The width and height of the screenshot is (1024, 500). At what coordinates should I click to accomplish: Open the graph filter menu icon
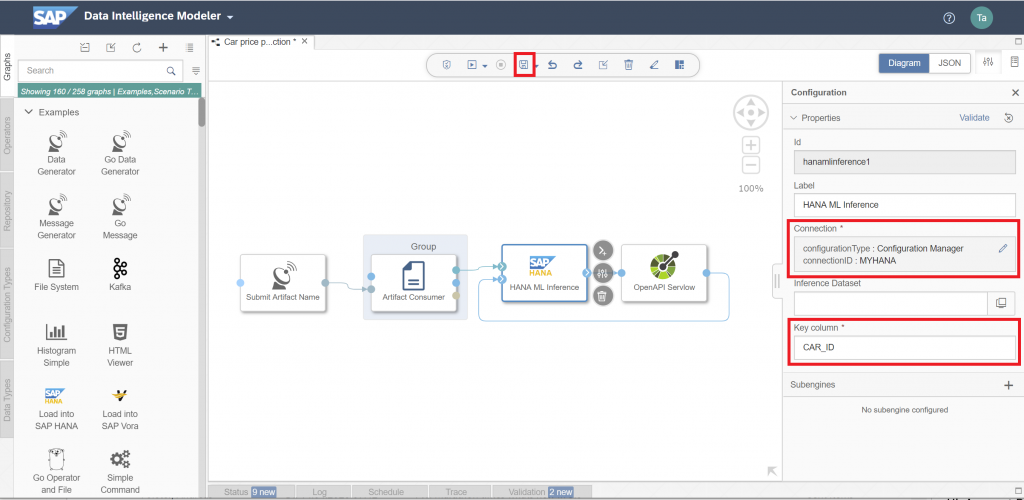tap(196, 70)
